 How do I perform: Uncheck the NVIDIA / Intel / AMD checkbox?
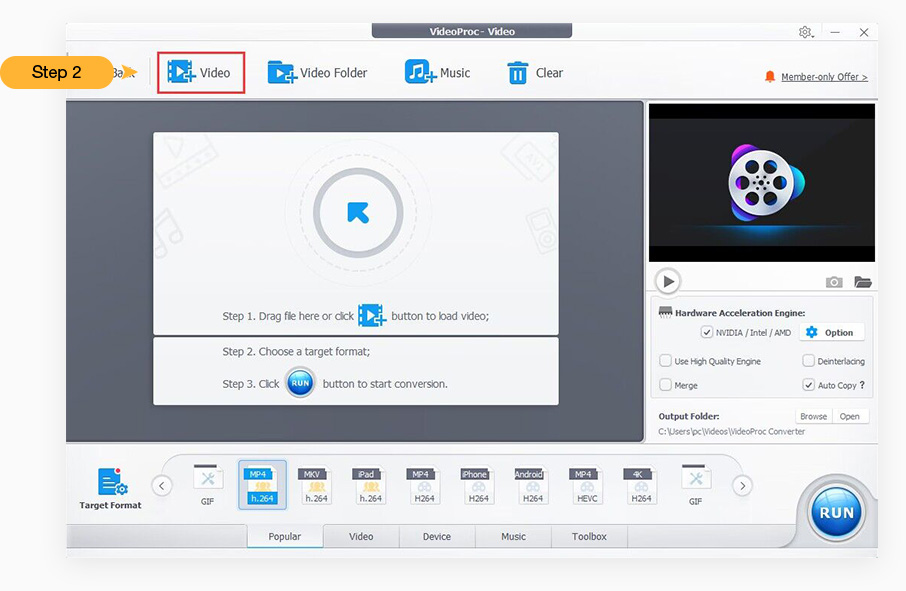[x=707, y=333]
